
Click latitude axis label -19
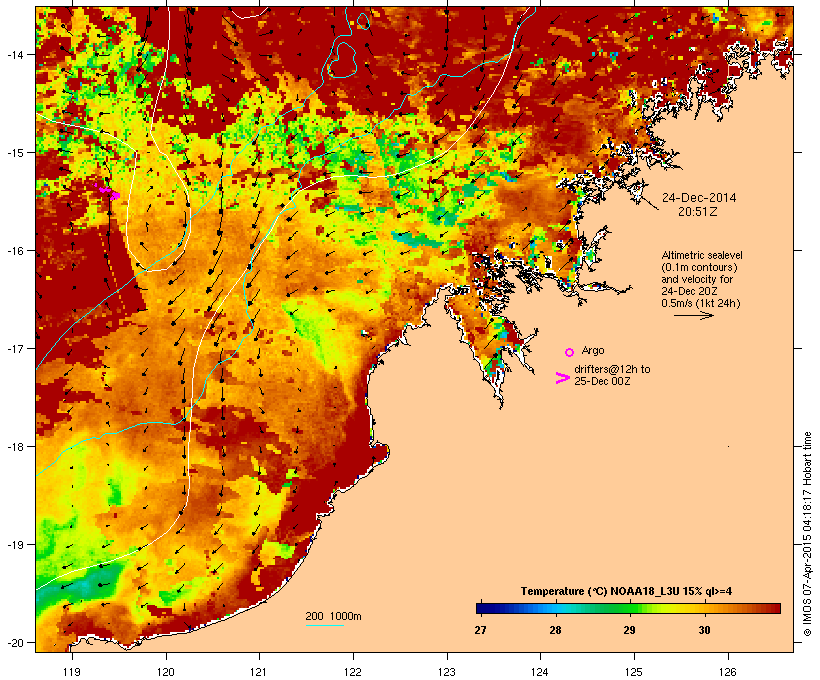[x=14, y=545]
